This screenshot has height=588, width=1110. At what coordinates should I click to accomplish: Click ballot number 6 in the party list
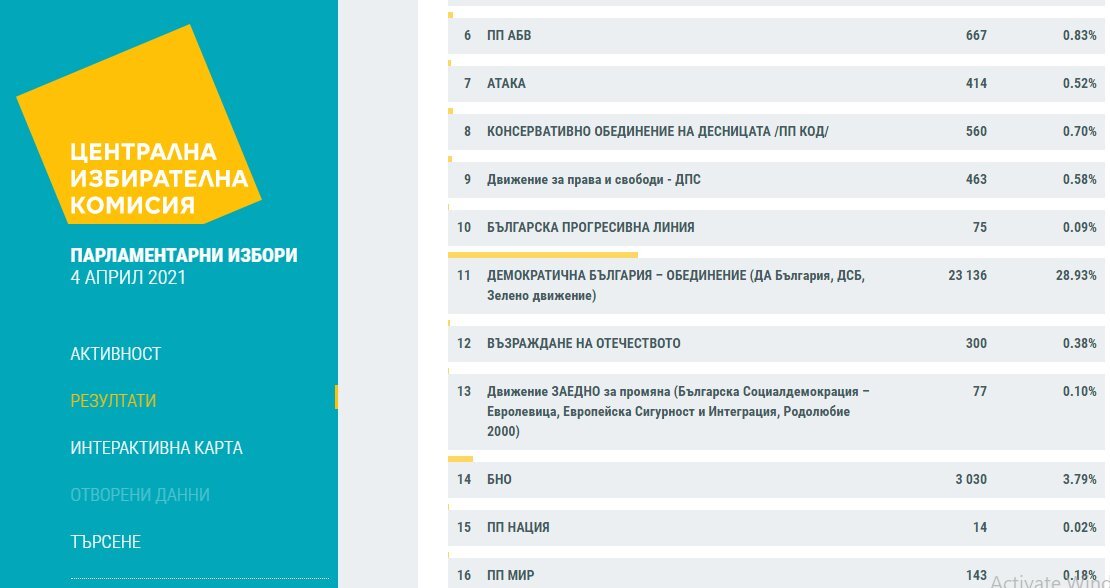click(467, 35)
